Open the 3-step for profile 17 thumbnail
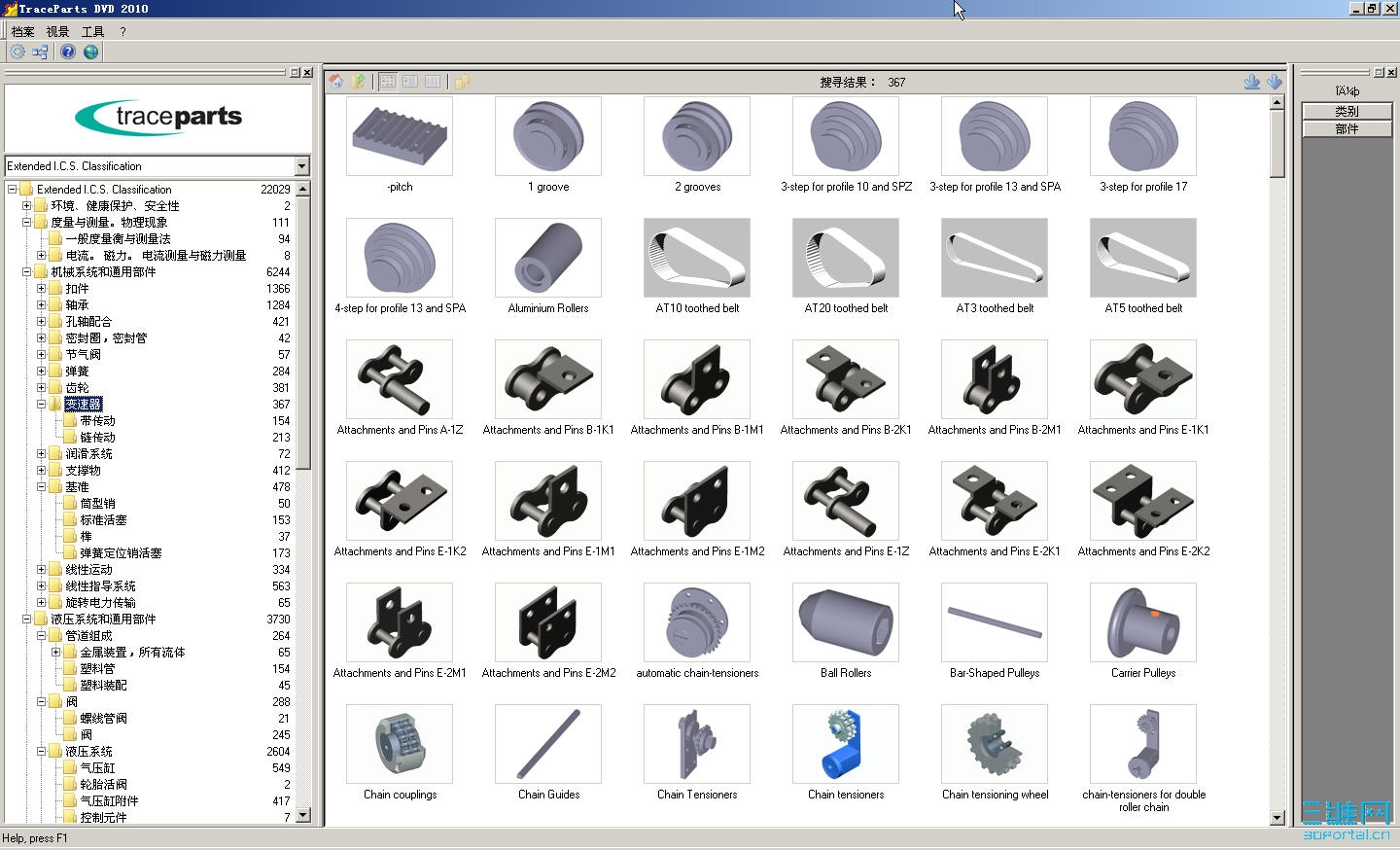 pyautogui.click(x=1143, y=136)
